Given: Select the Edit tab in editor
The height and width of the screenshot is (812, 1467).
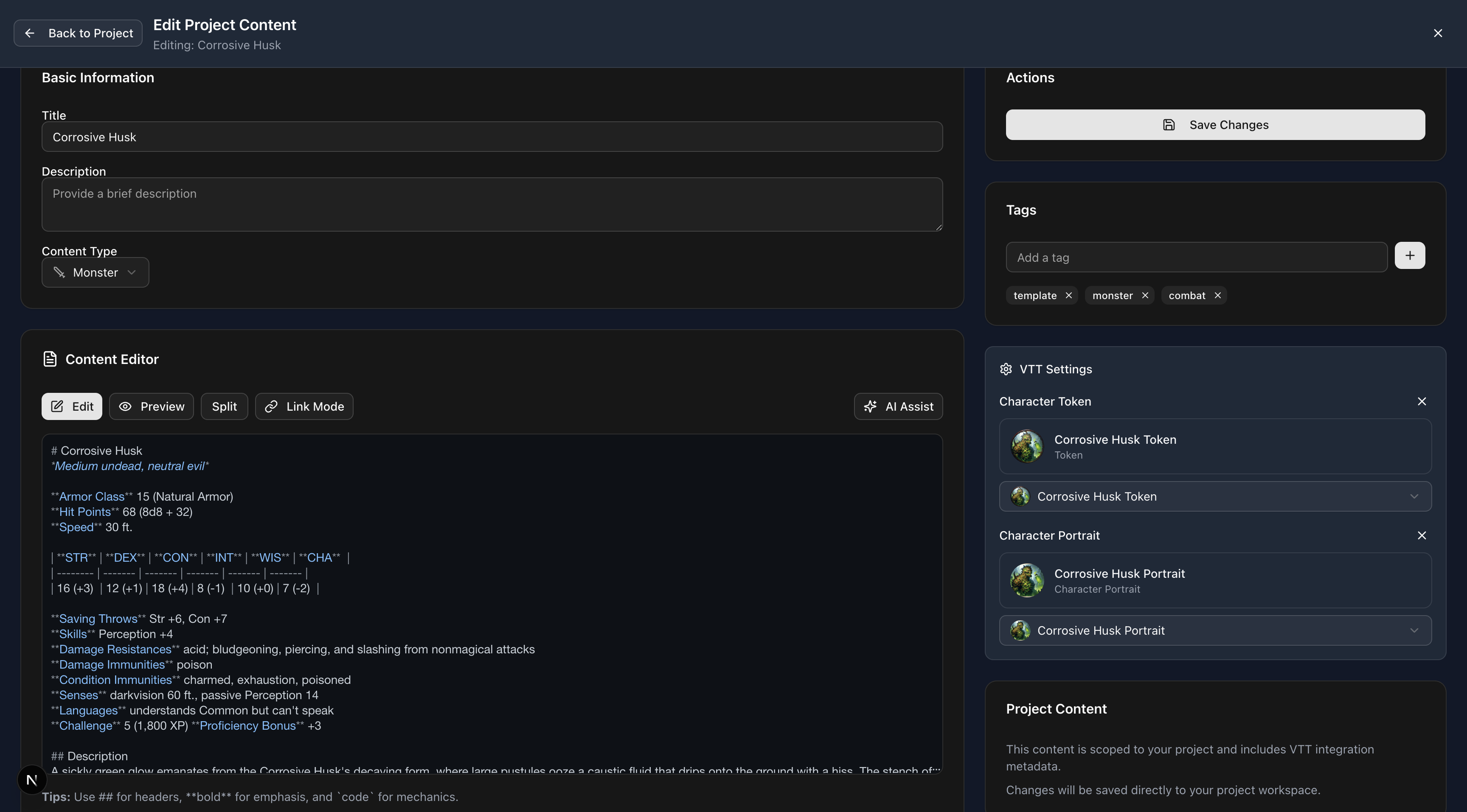Looking at the screenshot, I should [72, 406].
